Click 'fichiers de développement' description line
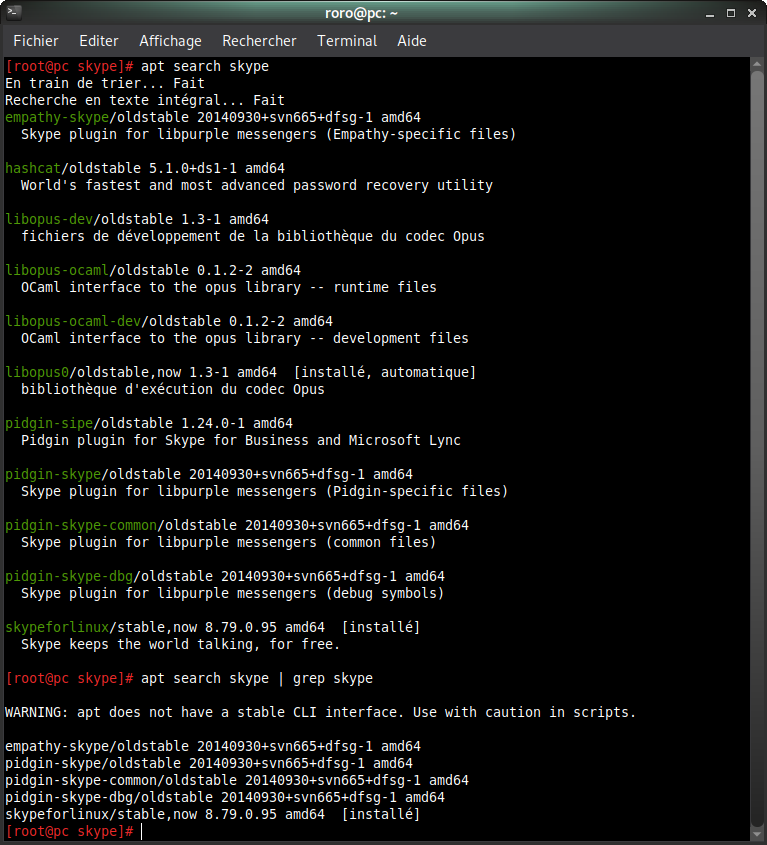767x845 pixels. click(x=253, y=237)
